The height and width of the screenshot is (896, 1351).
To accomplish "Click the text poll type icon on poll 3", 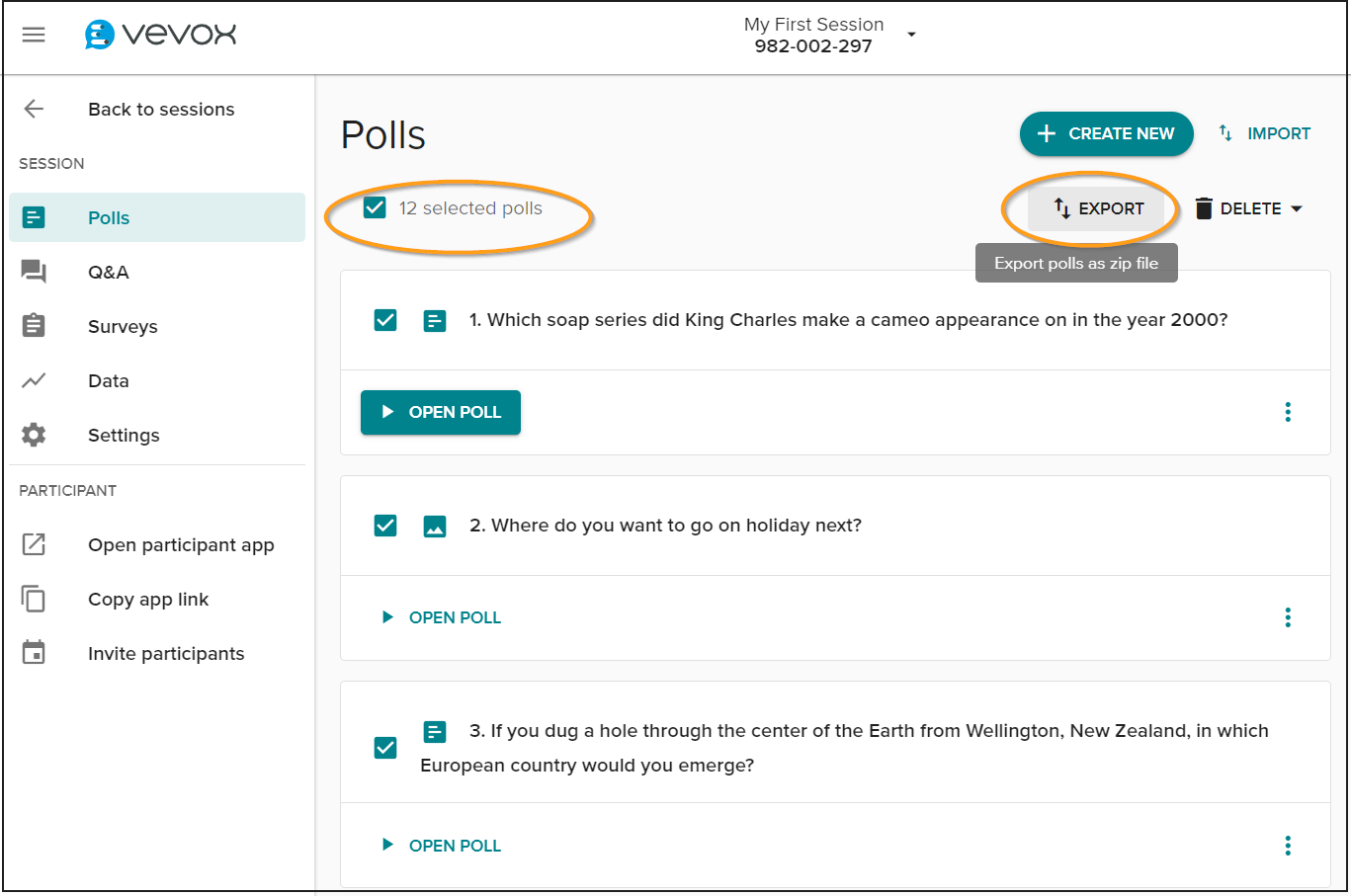I will [x=435, y=732].
